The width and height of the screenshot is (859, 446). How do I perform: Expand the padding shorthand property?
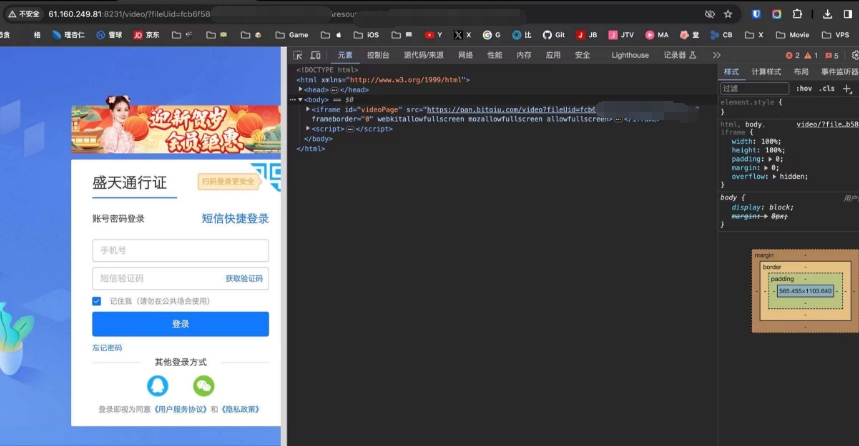tap(770, 159)
